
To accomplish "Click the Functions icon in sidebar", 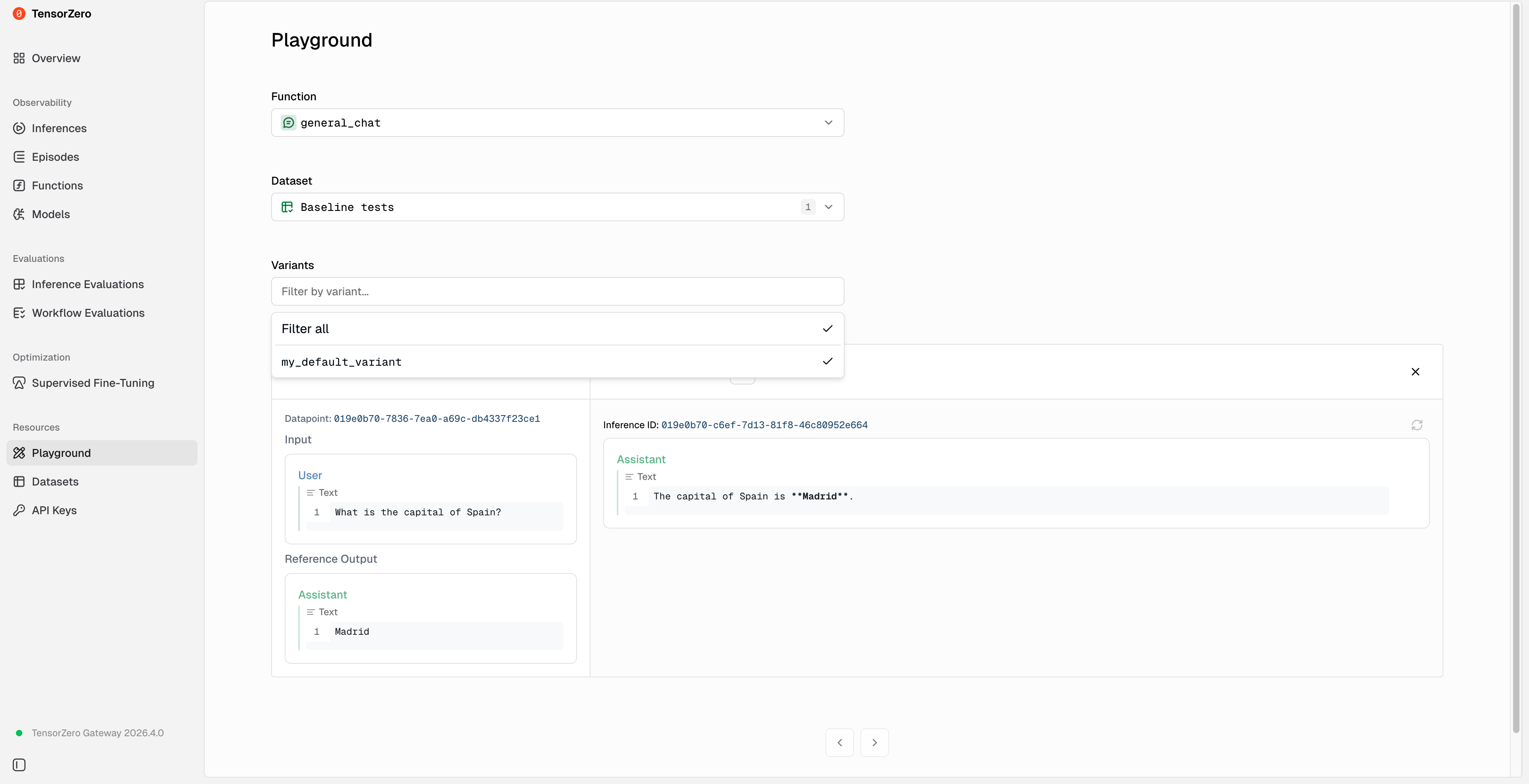I will coord(19,185).
